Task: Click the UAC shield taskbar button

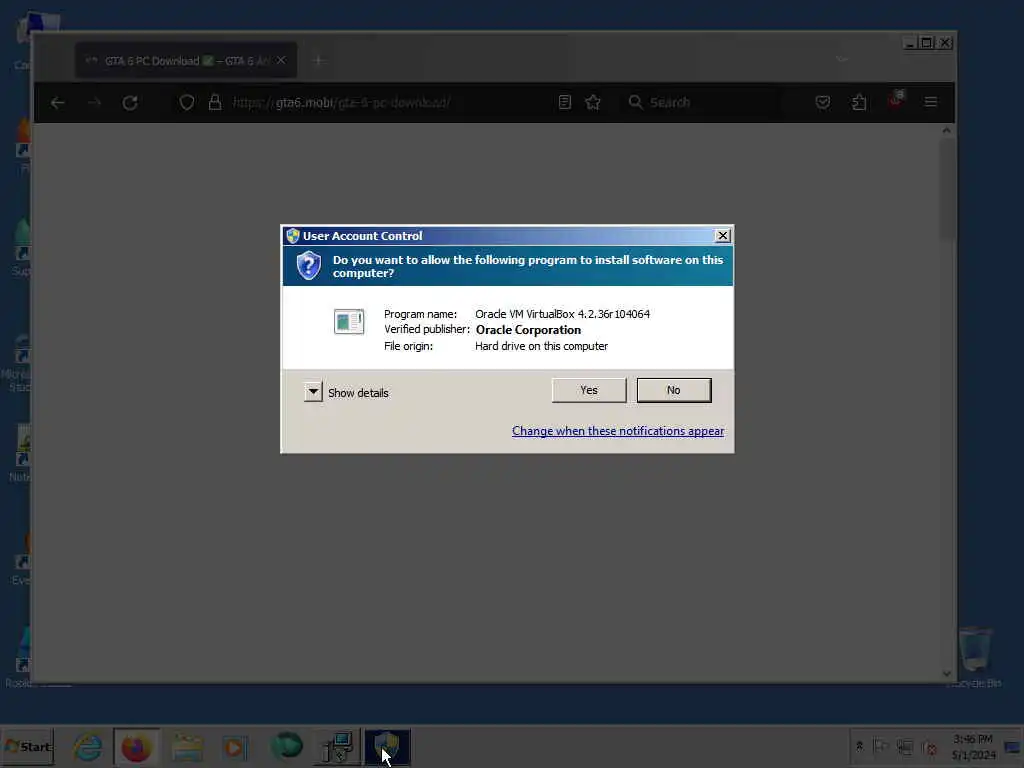Action: point(387,747)
